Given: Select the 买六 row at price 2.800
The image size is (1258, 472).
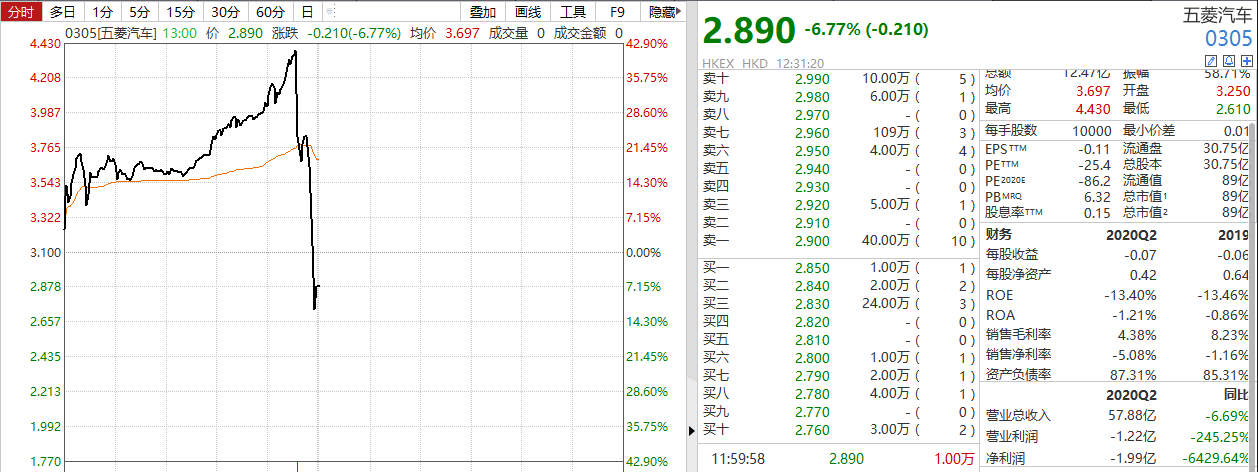Looking at the screenshot, I should click(x=838, y=358).
